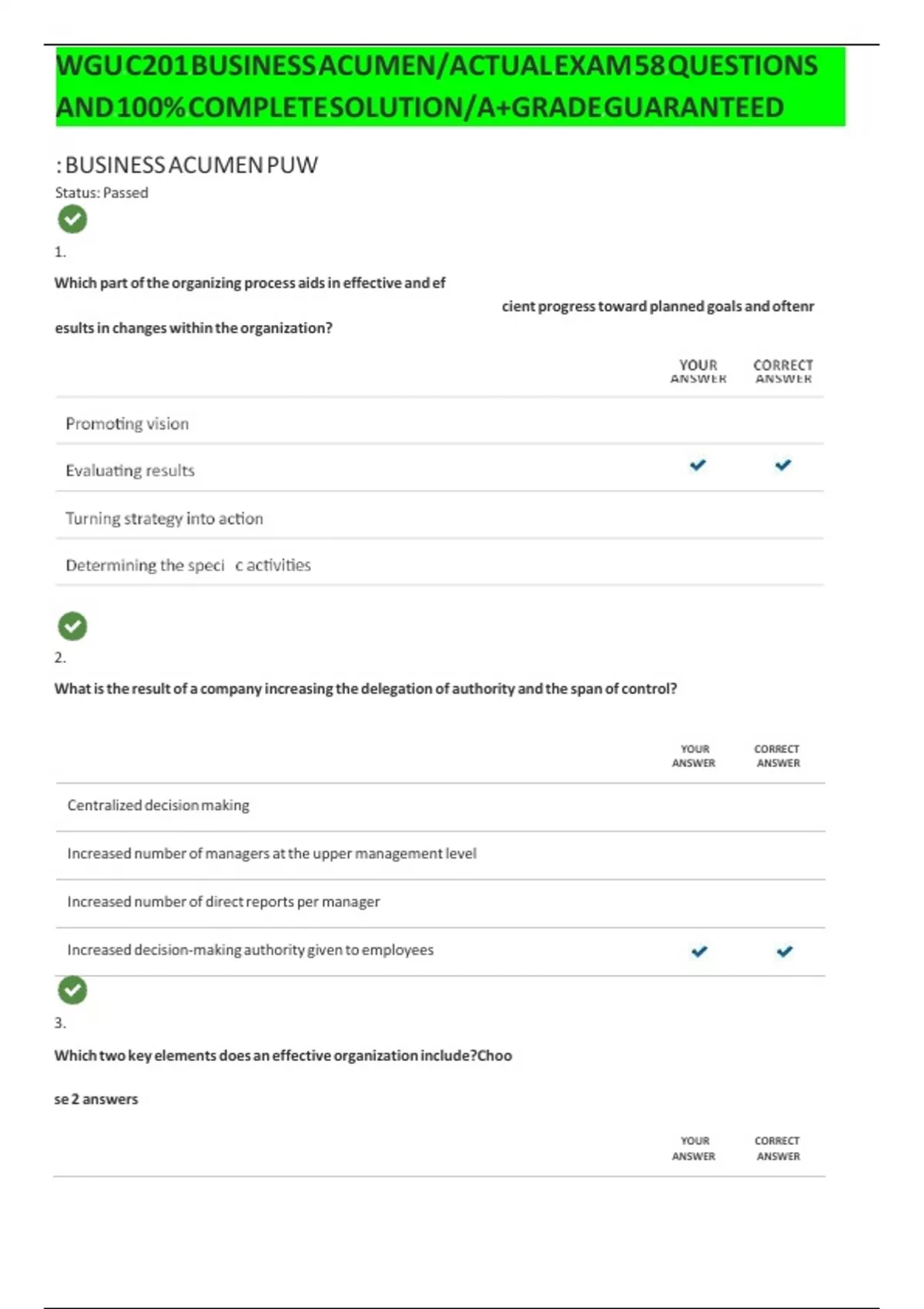Click Your Answer checkmark for Increased decision-making authority
The image size is (924, 1309).
pyautogui.click(x=699, y=952)
